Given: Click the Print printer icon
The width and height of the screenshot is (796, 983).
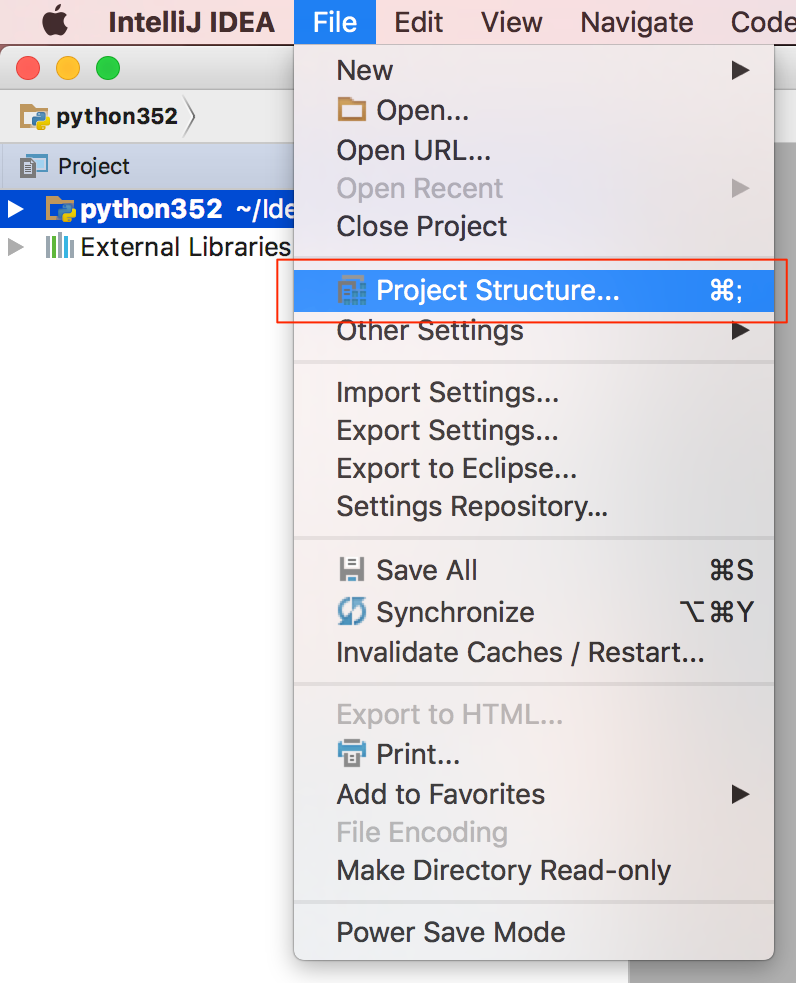Looking at the screenshot, I should coord(352,753).
